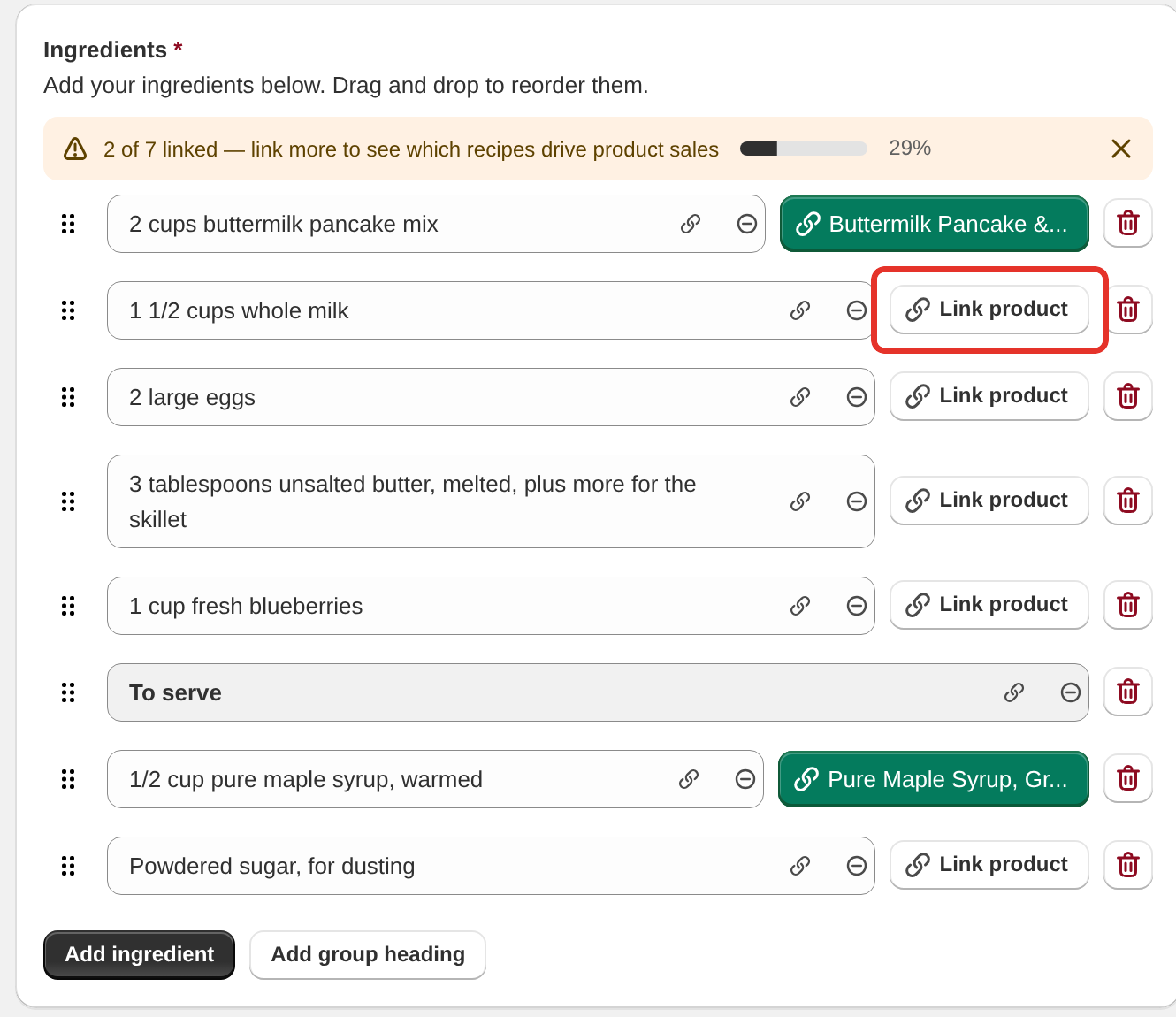Image resolution: width=1176 pixels, height=1017 pixels.
Task: Click minus circle icon in powdered sugar field
Action: click(x=857, y=866)
